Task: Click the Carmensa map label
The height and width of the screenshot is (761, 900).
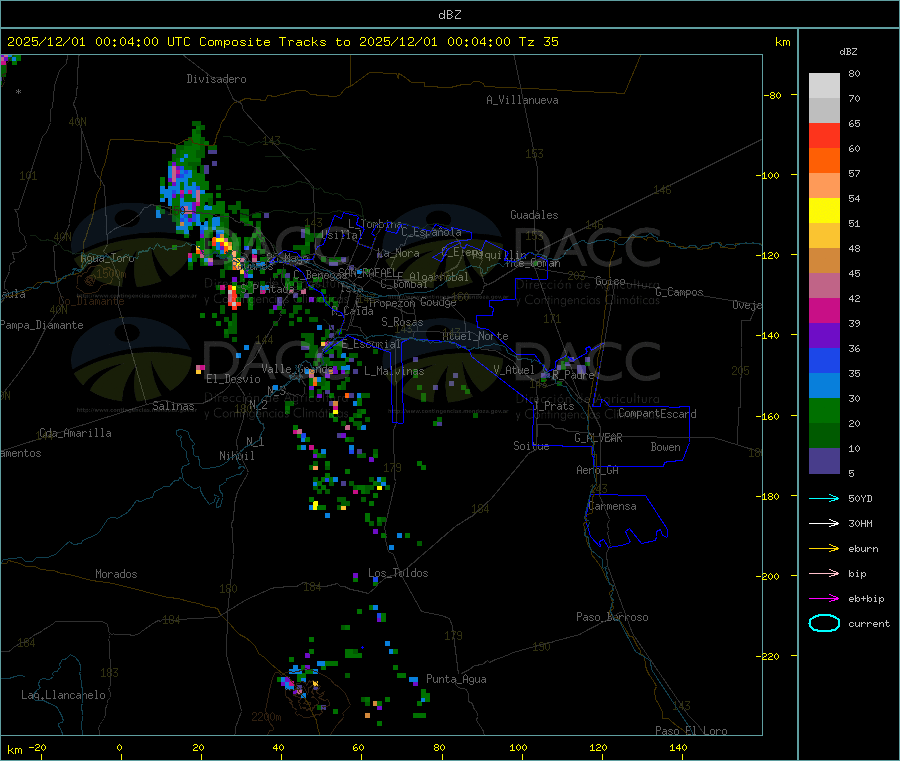Action: tap(612, 506)
